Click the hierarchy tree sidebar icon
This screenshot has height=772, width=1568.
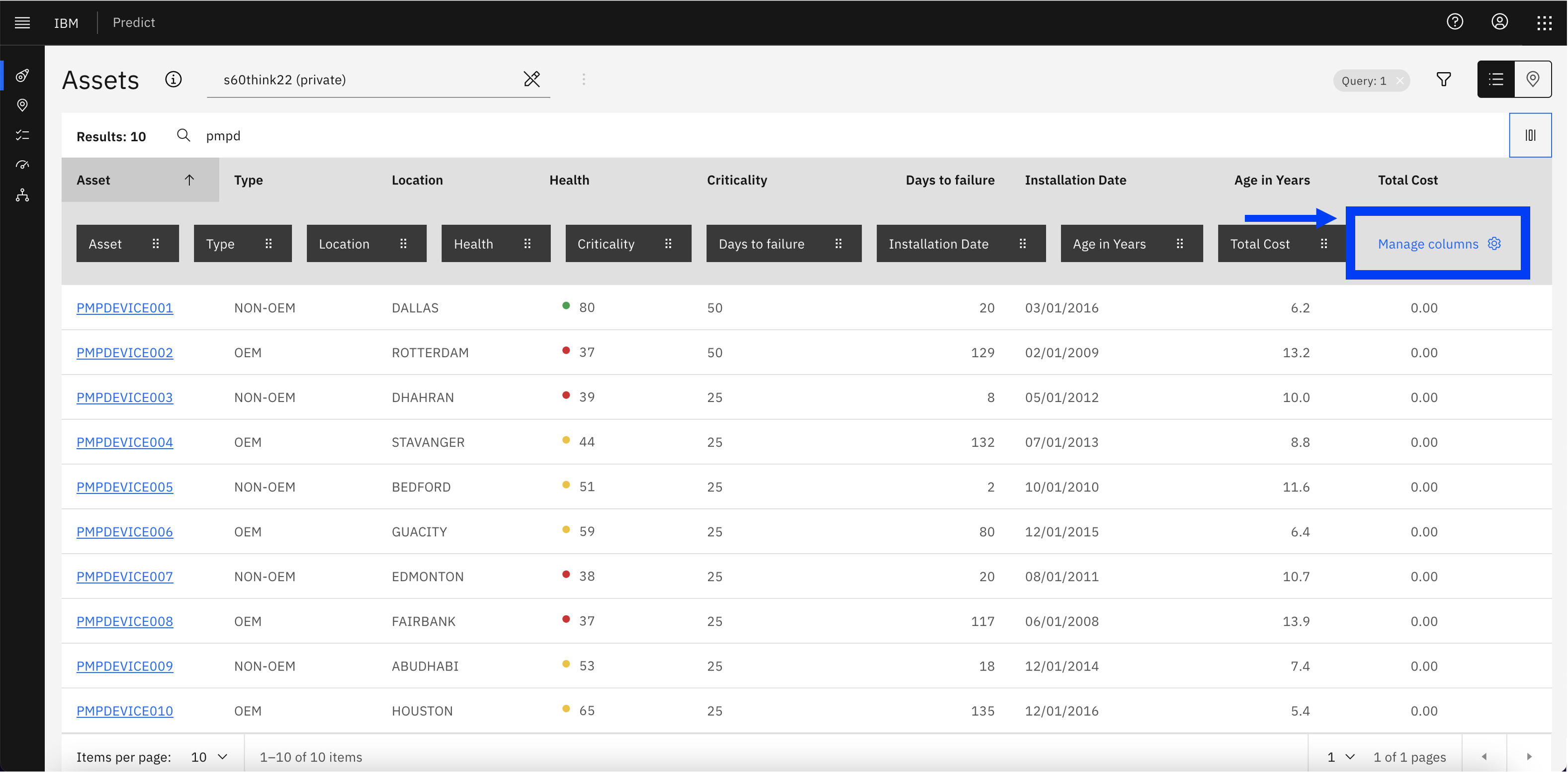22,195
